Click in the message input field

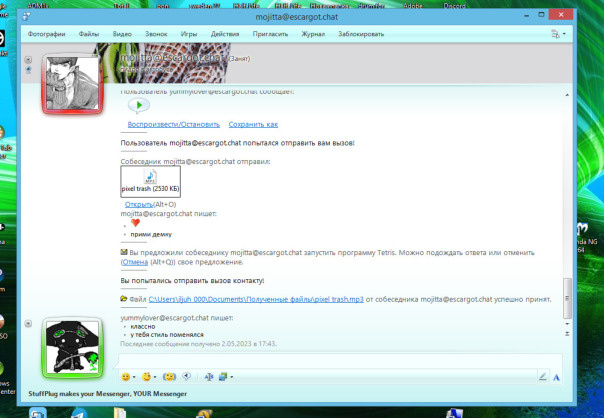point(341,361)
